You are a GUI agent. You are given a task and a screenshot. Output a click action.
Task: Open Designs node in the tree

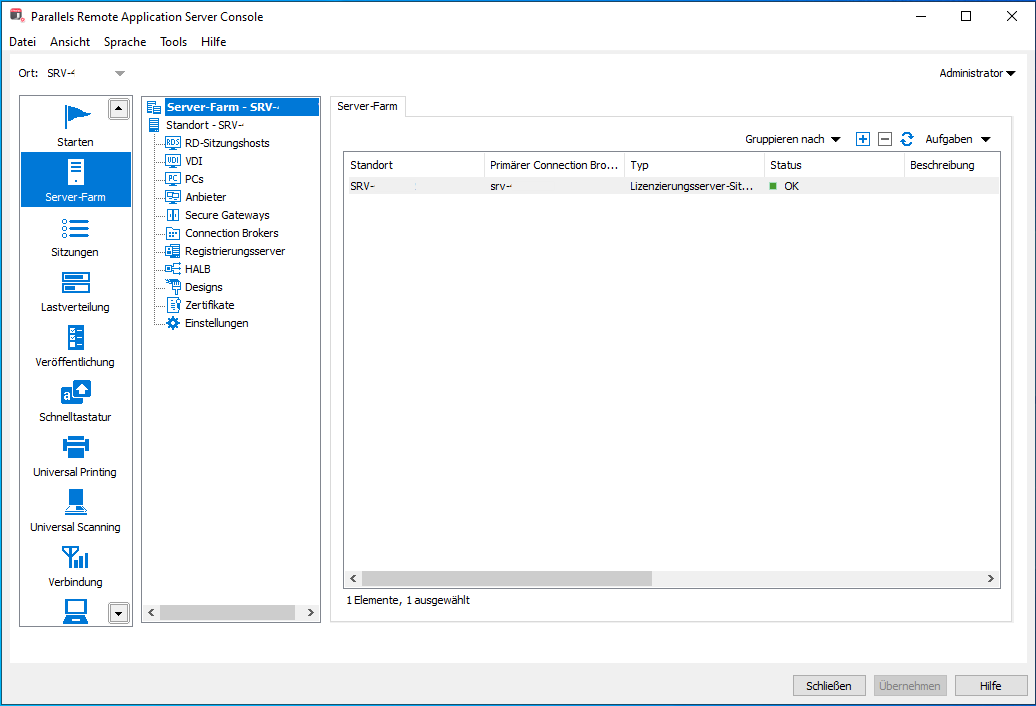pyautogui.click(x=204, y=287)
